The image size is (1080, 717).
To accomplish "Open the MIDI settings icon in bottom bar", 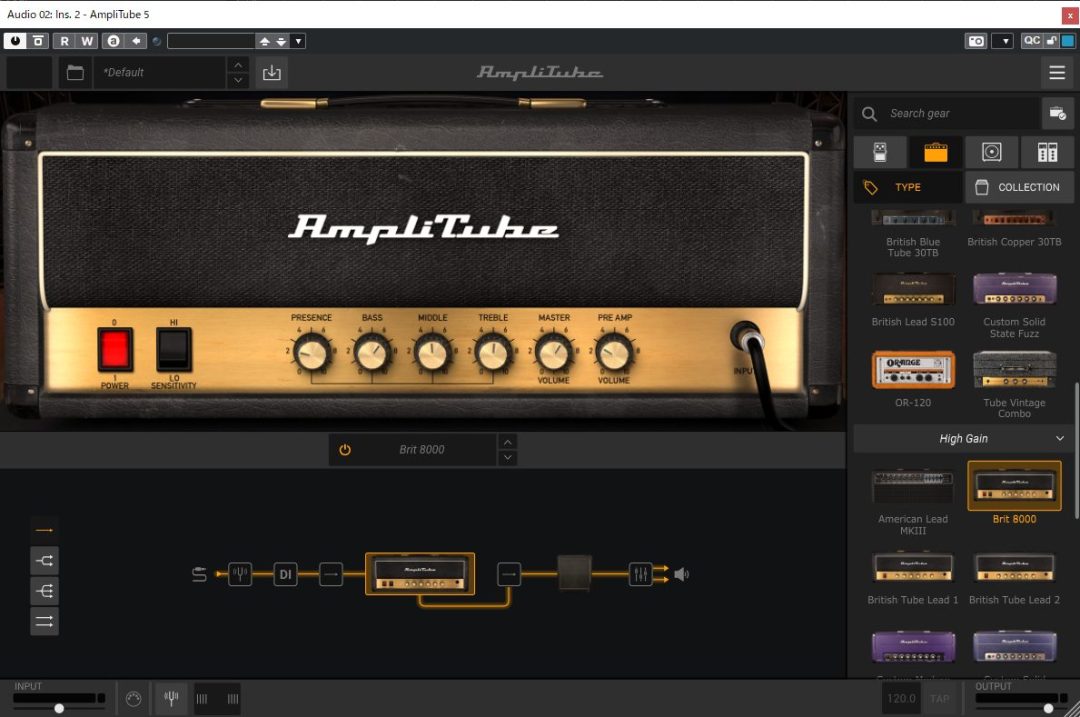I will point(134,698).
